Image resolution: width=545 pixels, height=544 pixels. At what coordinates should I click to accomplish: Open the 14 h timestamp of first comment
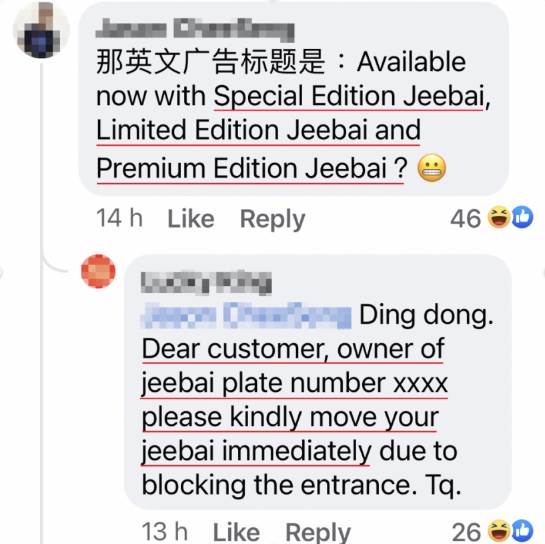tap(119, 219)
